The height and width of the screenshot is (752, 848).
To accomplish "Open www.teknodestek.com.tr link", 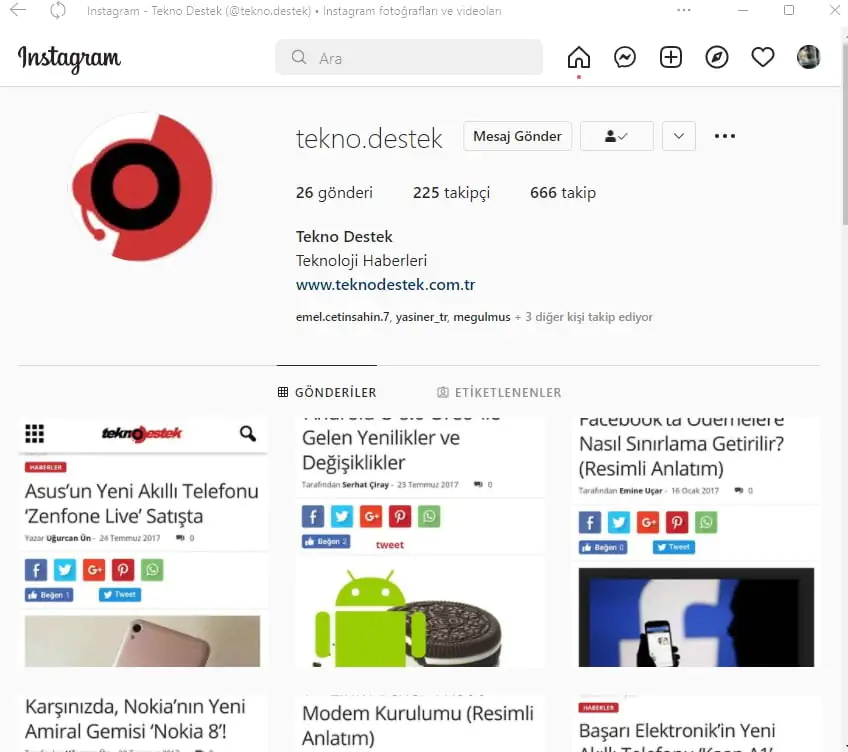I will pyautogui.click(x=386, y=285).
